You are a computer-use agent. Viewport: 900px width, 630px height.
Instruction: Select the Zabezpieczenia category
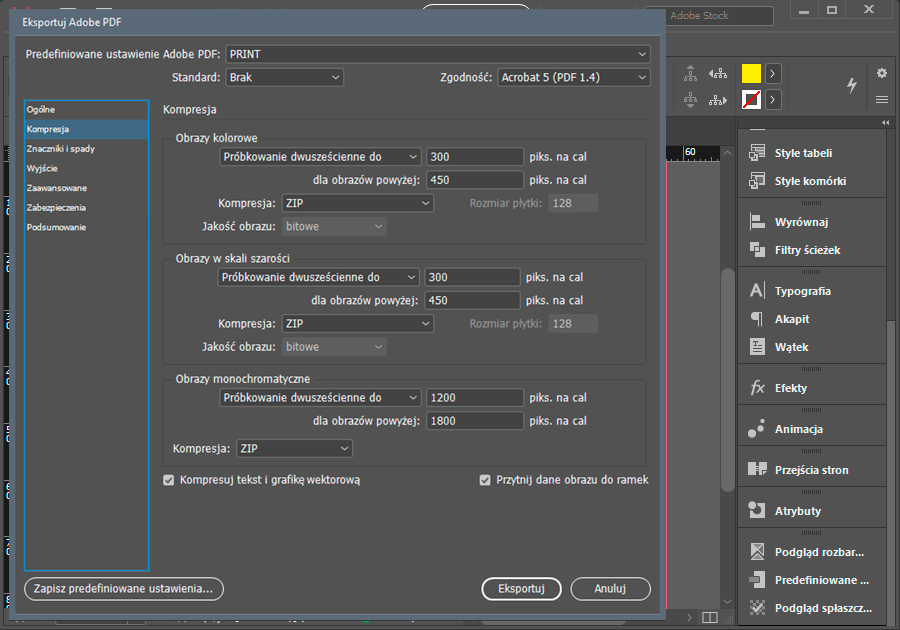click(87, 207)
